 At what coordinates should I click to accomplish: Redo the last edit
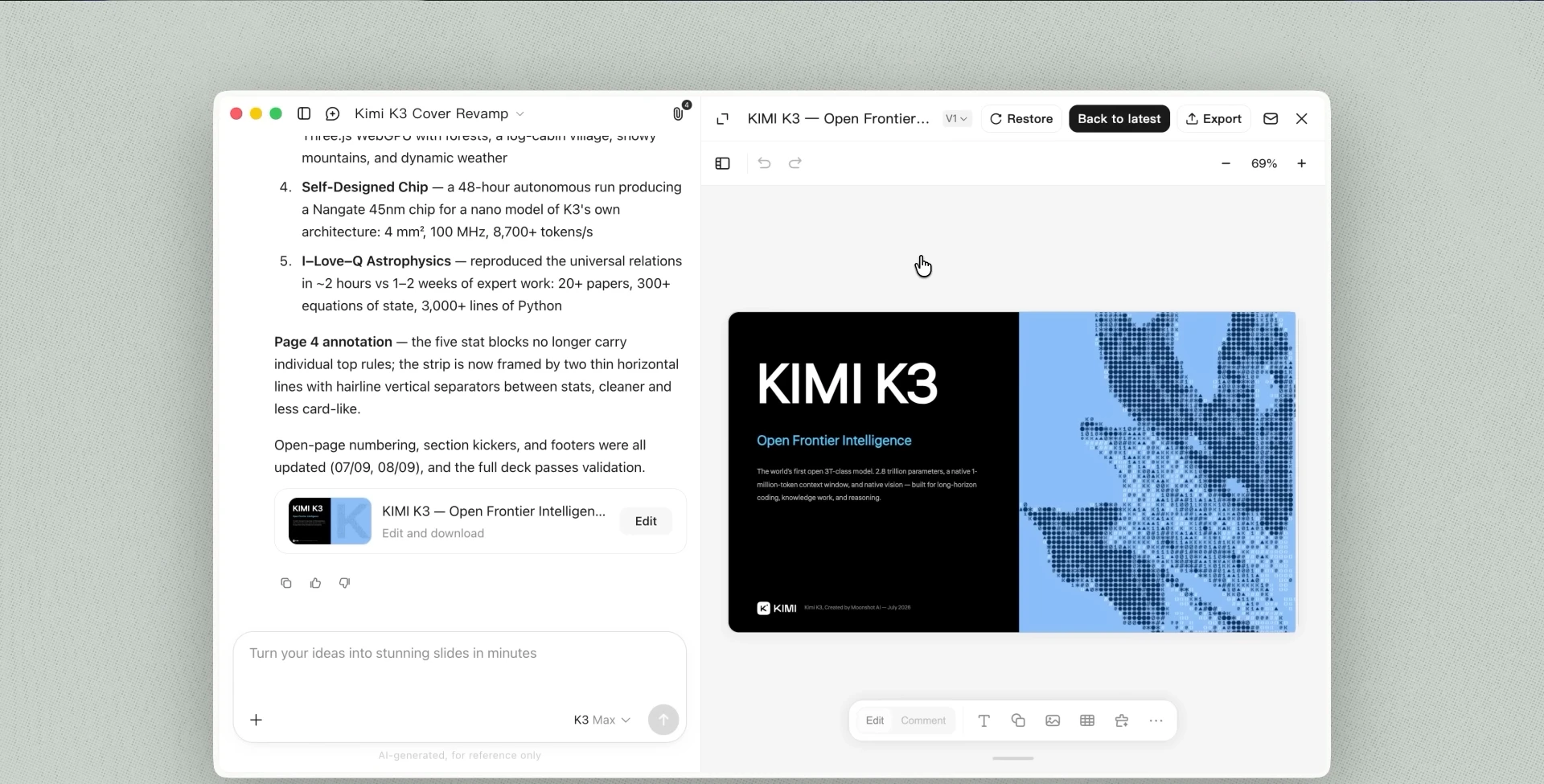coord(795,163)
